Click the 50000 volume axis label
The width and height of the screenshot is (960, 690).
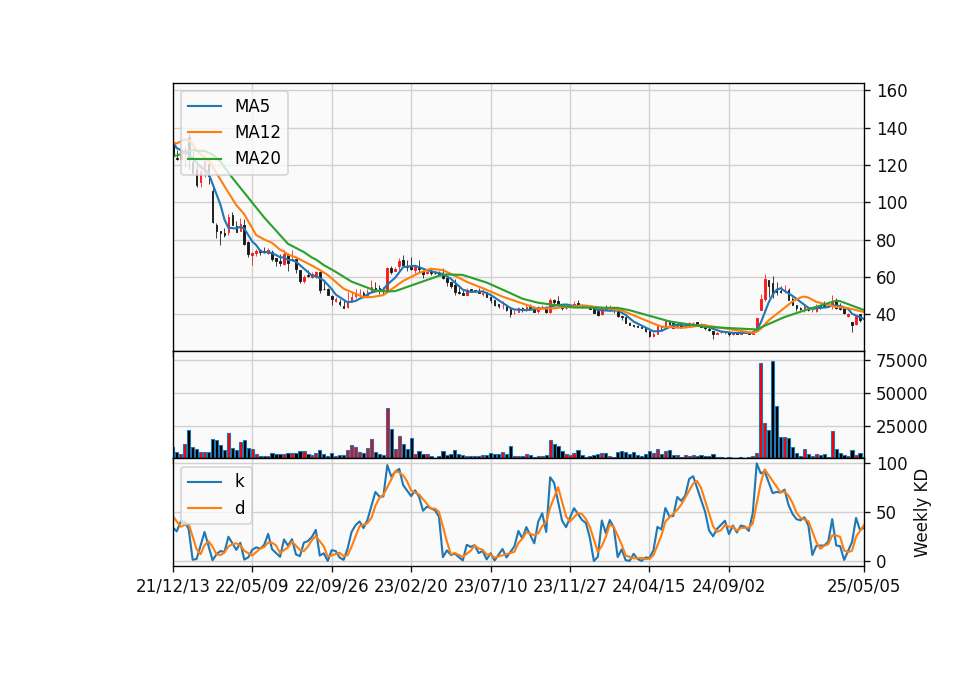point(902,394)
